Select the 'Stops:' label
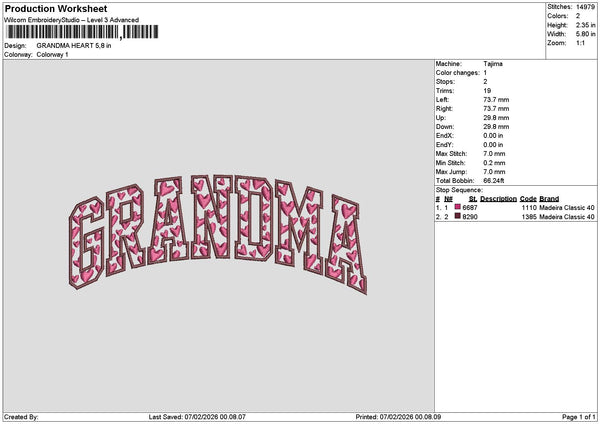The image size is (600, 424). pos(445,82)
